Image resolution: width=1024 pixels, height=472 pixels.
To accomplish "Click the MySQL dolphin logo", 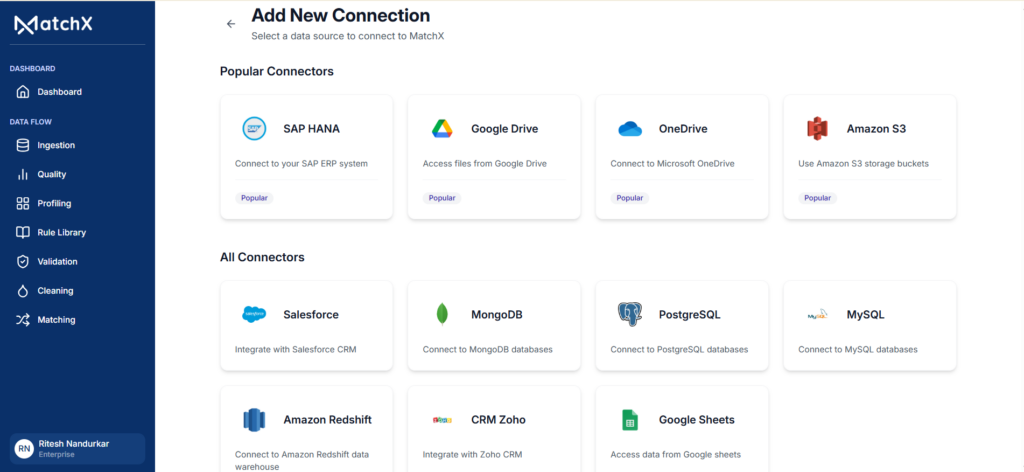I will point(818,315).
